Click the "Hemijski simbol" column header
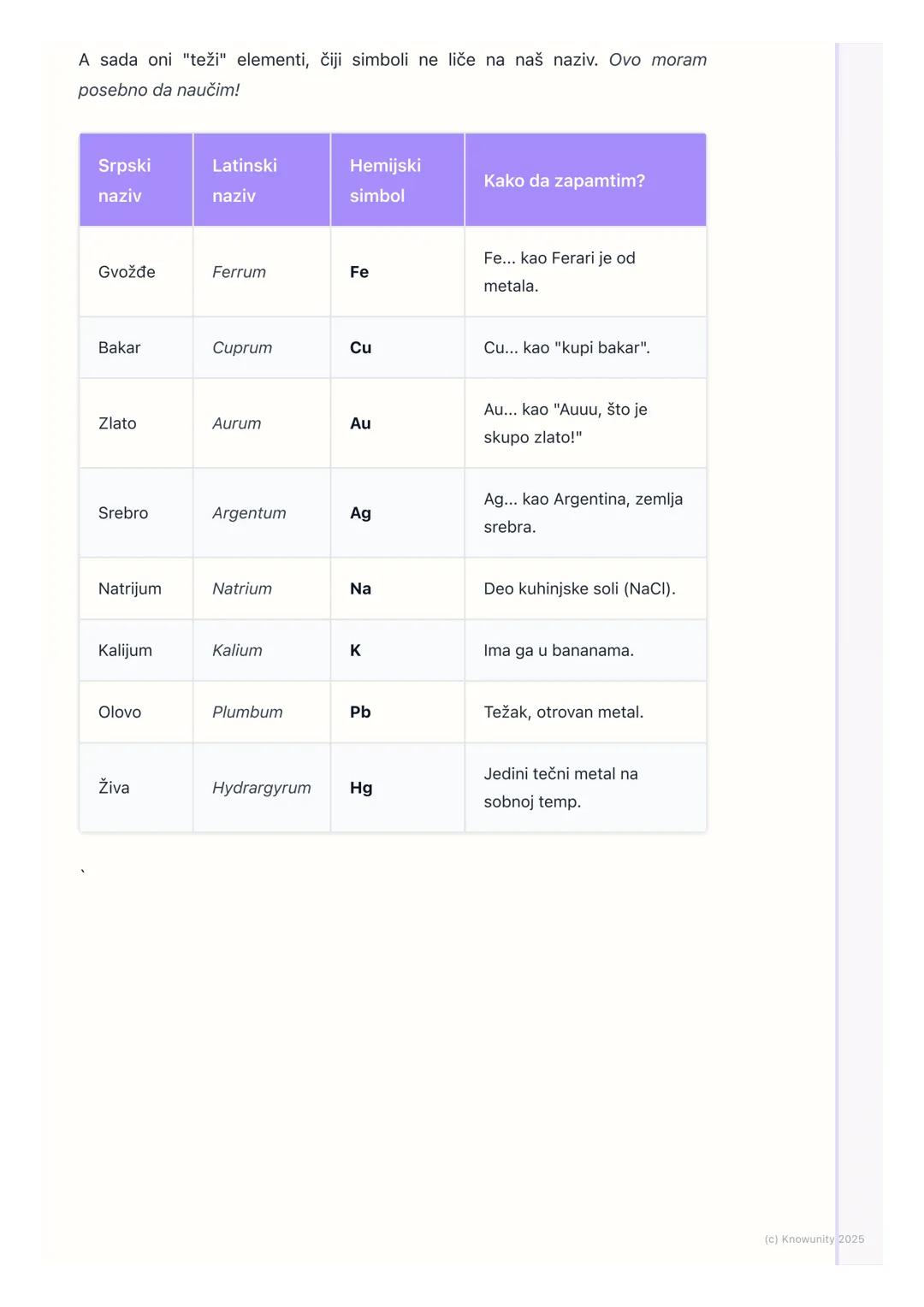 [385, 180]
